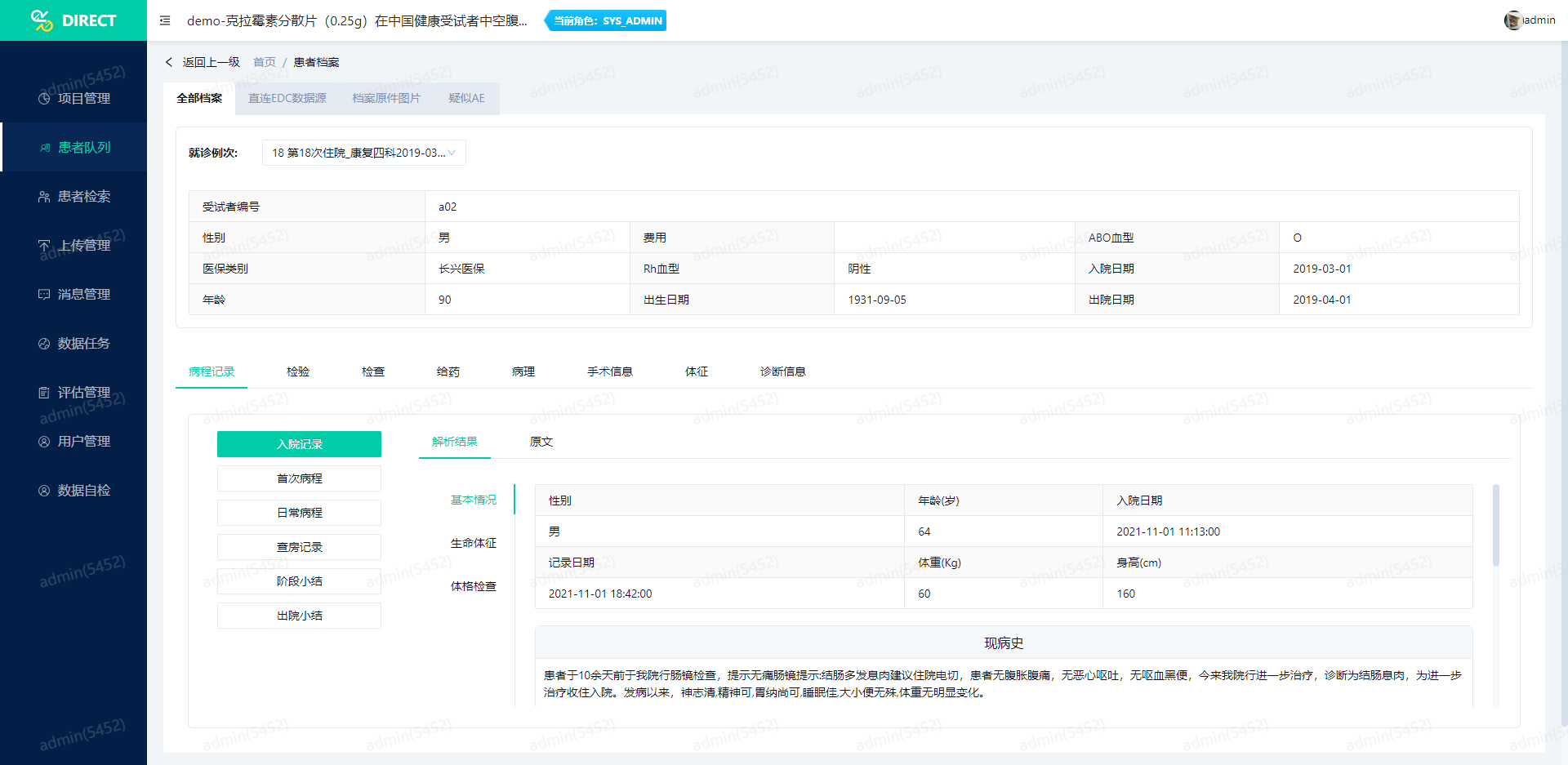Click the 2021-11-01 11:13:00 admission time
Screen dimensions: 1568x765
click(1169, 531)
